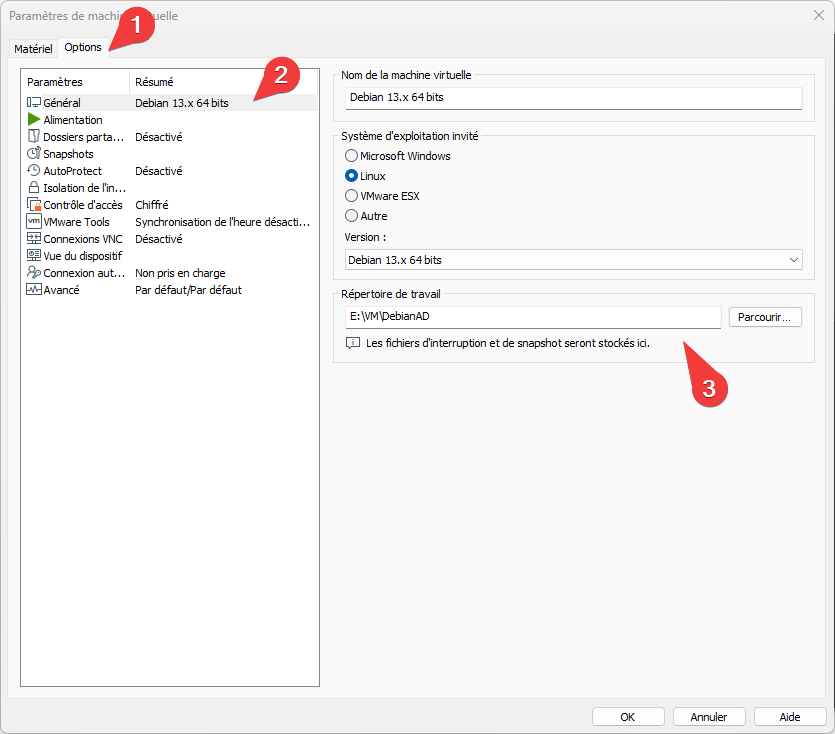This screenshot has width=835, height=734.
Task: Click the Snapshots clock icon
Action: point(34,153)
